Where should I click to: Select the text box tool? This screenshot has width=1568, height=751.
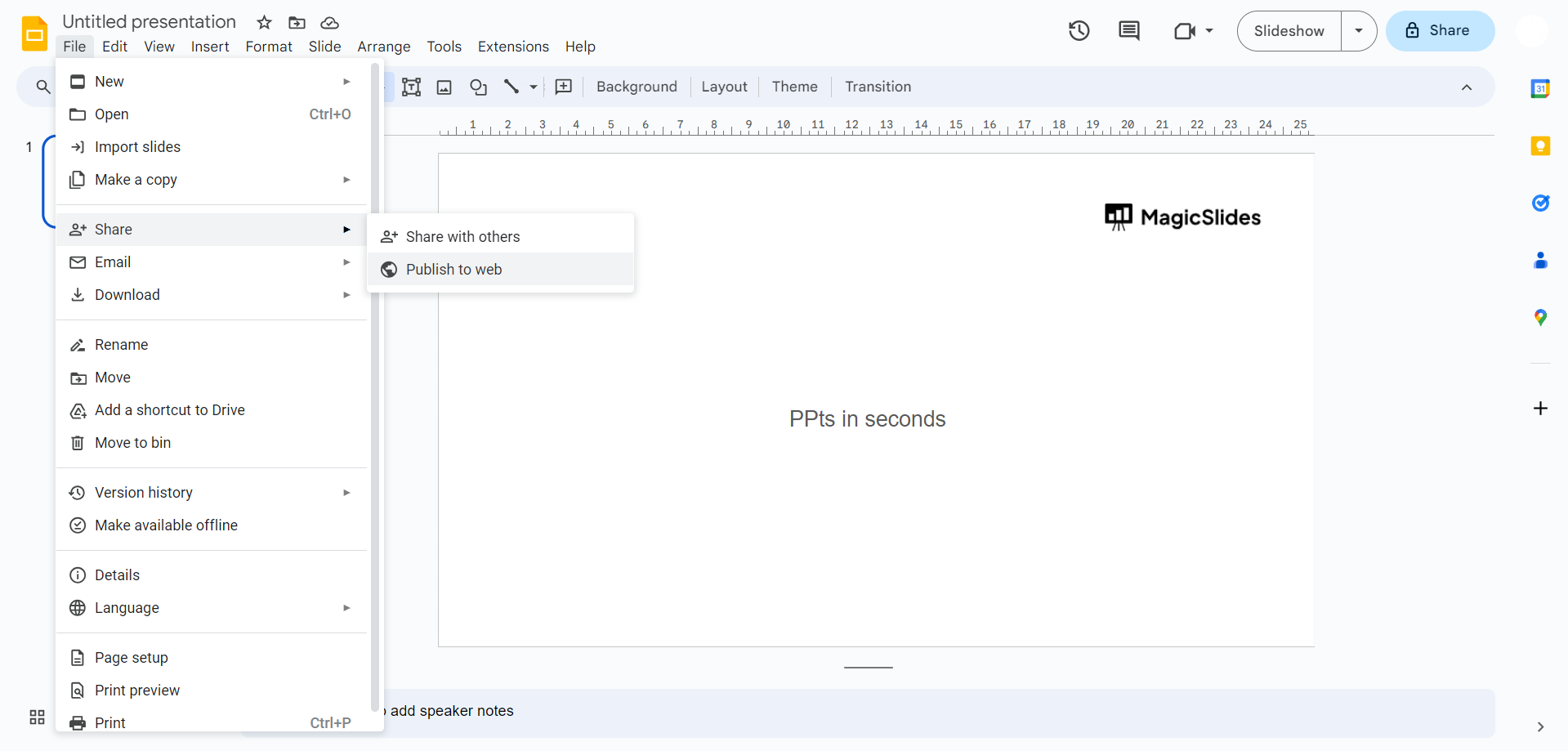pos(412,87)
